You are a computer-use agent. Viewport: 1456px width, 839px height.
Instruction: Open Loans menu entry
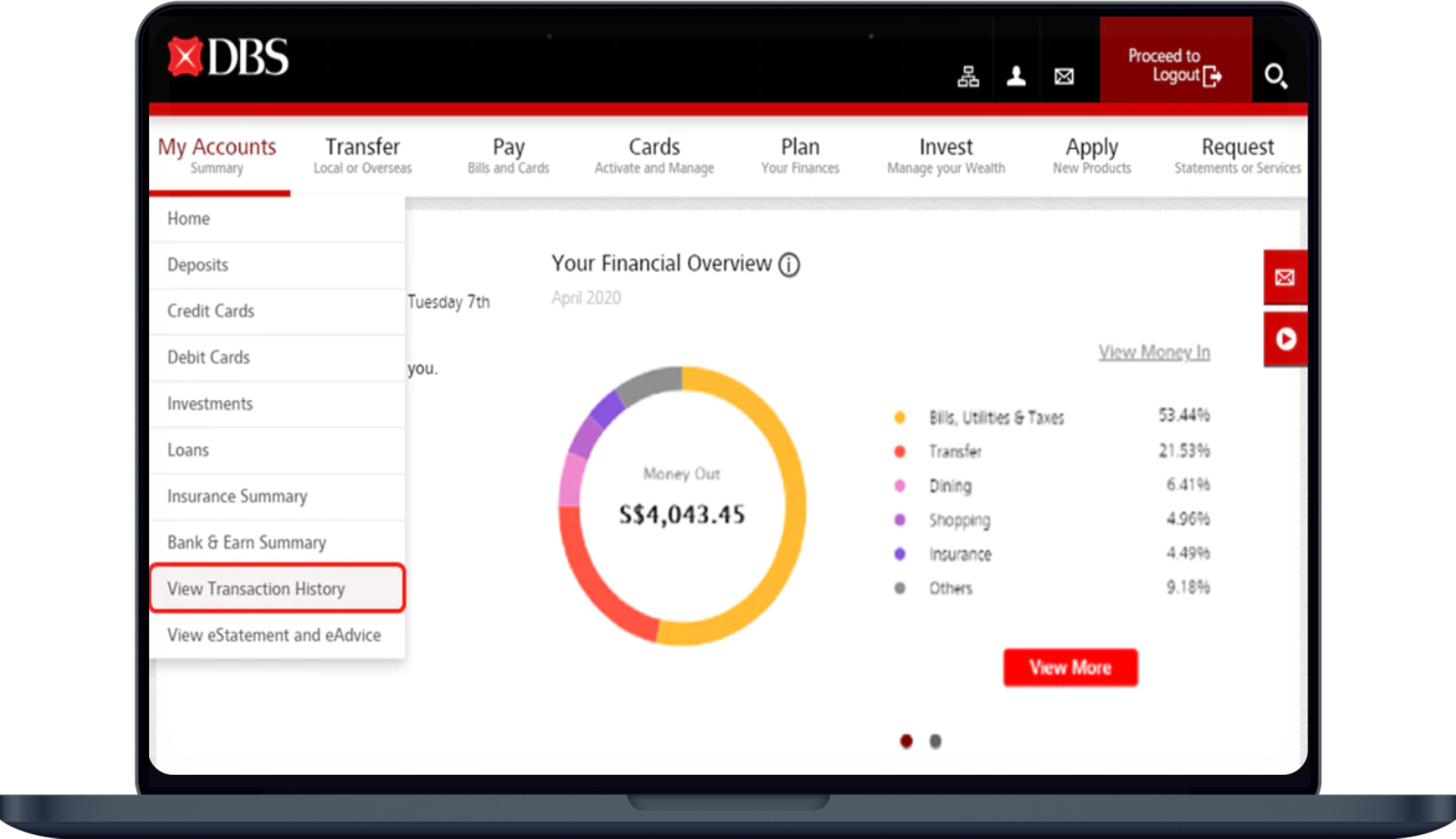(x=277, y=450)
